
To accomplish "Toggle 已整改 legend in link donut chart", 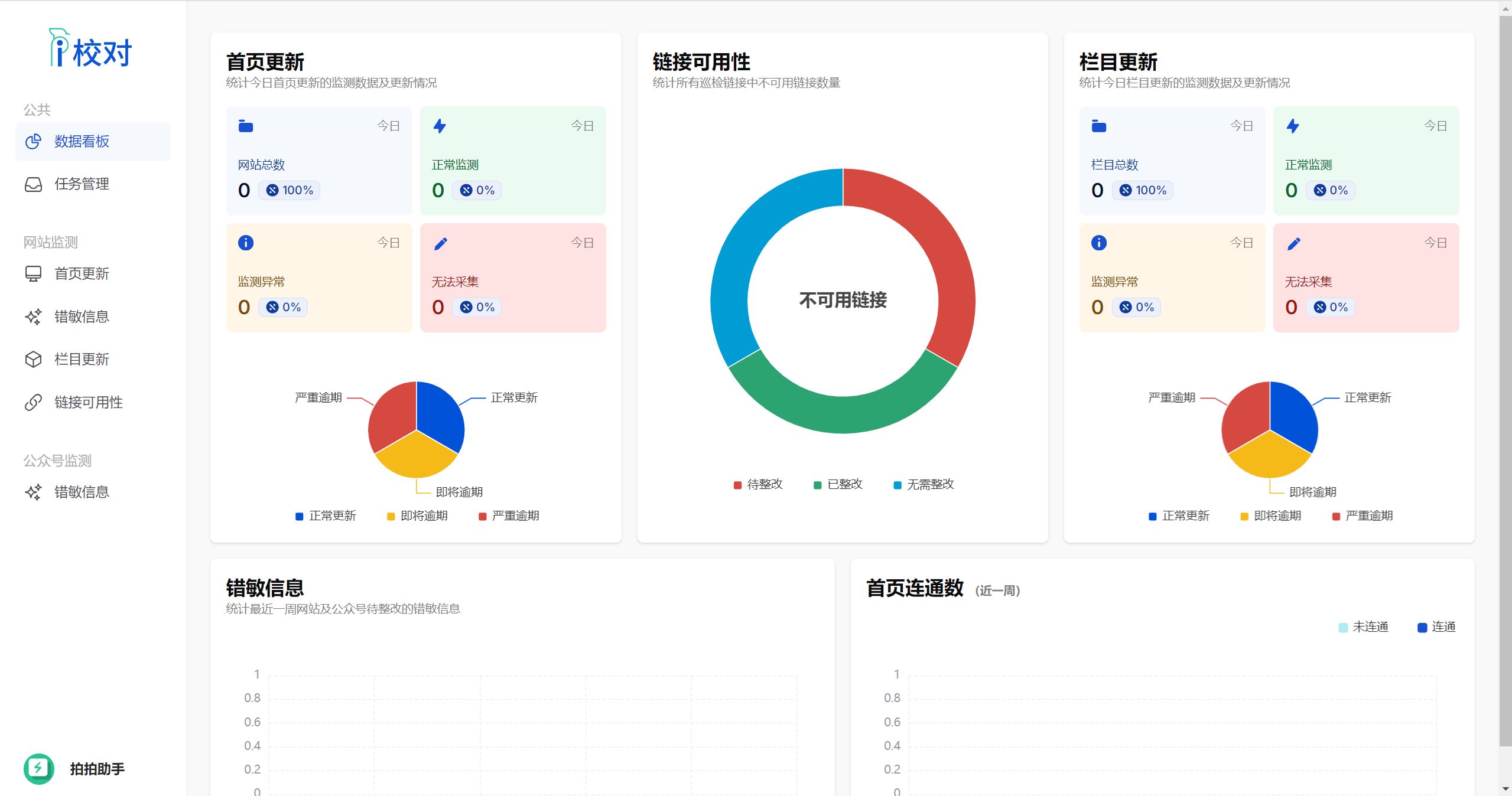I will pyautogui.click(x=838, y=485).
